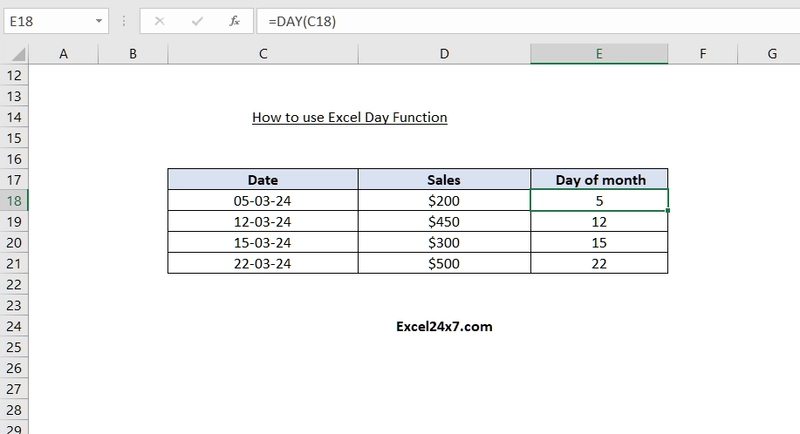Viewport: 800px width, 434px height.
Task: Select row 18 header
Action: (14, 201)
